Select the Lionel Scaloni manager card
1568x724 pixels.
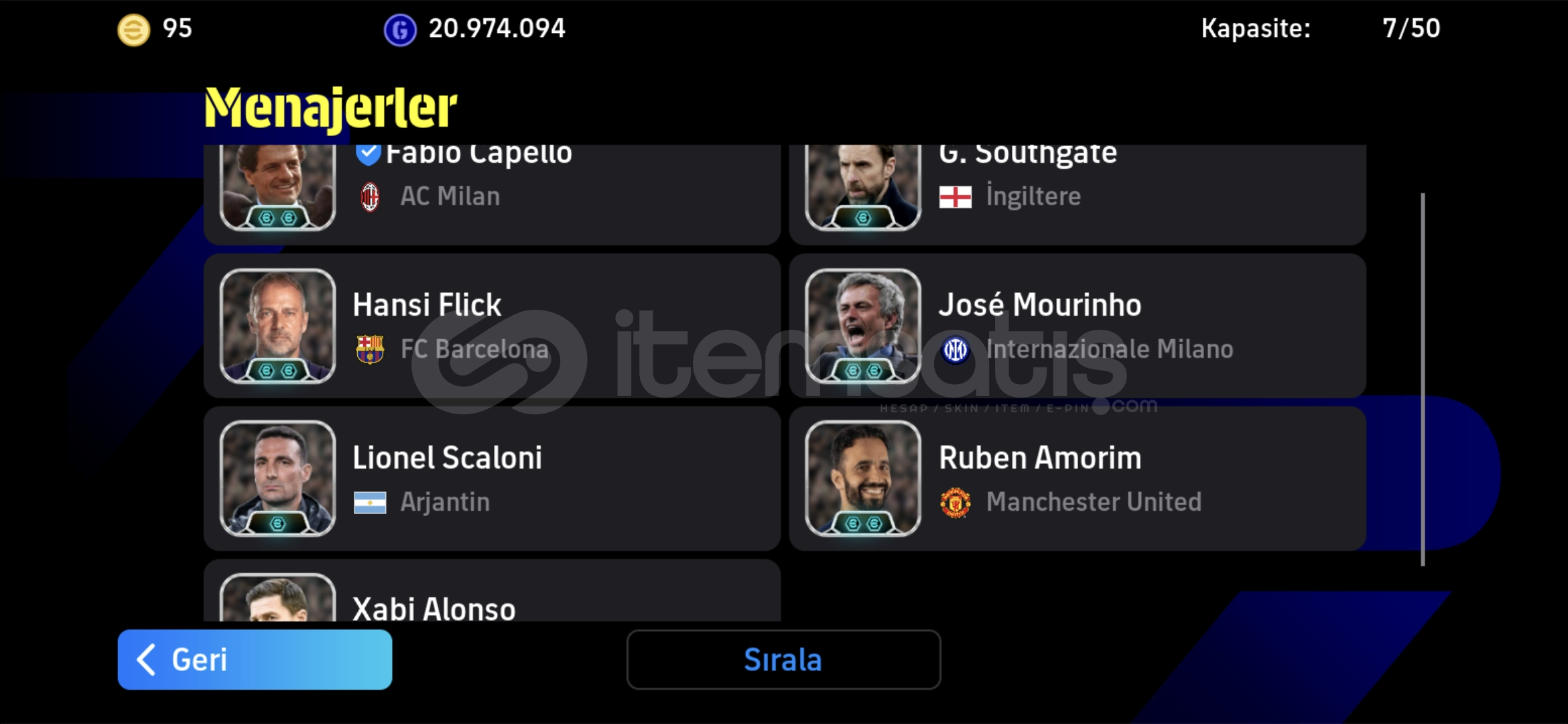492,479
